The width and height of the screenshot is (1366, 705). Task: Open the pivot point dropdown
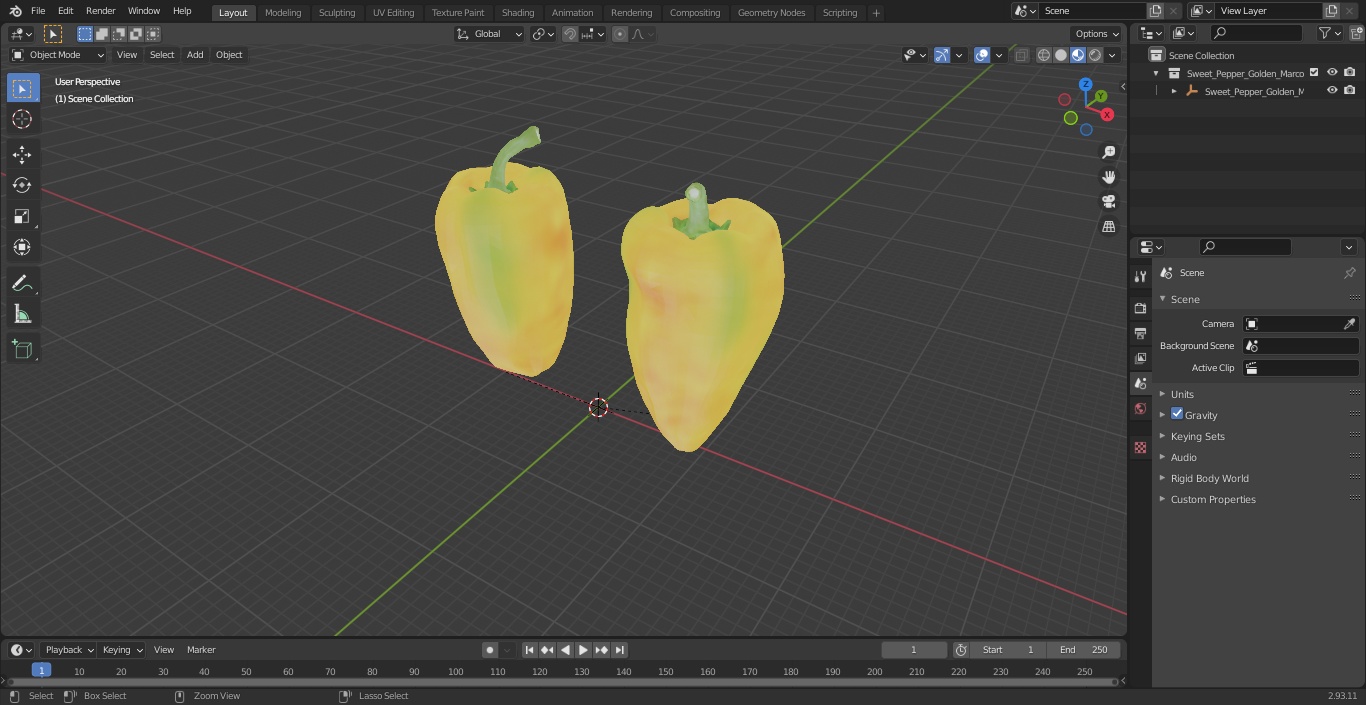coord(543,34)
